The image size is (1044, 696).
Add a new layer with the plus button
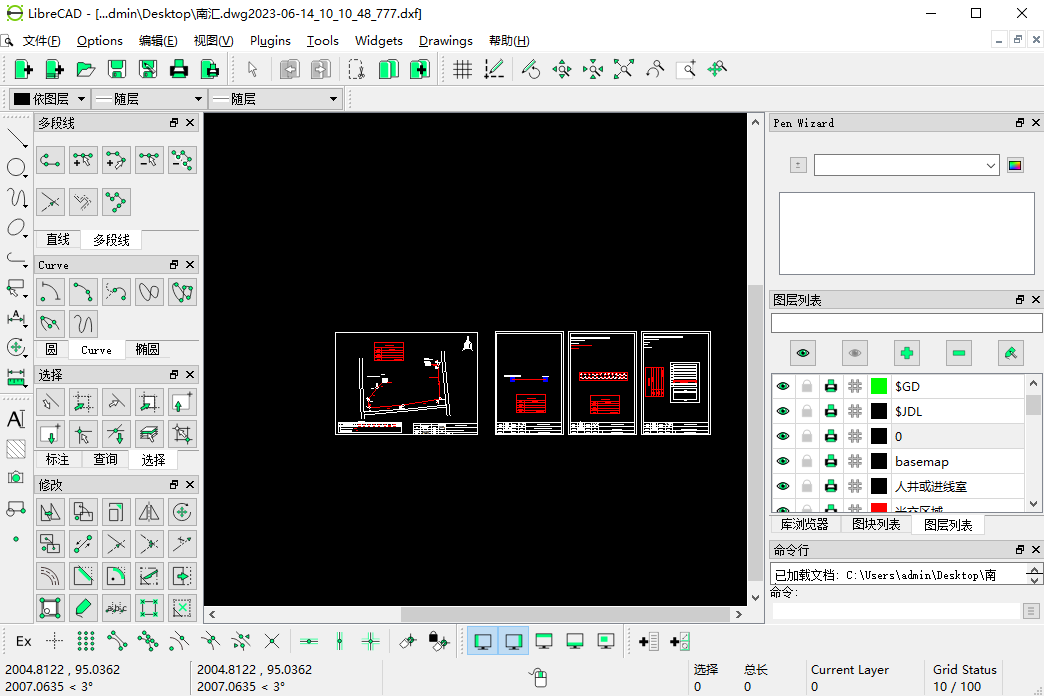(x=906, y=353)
